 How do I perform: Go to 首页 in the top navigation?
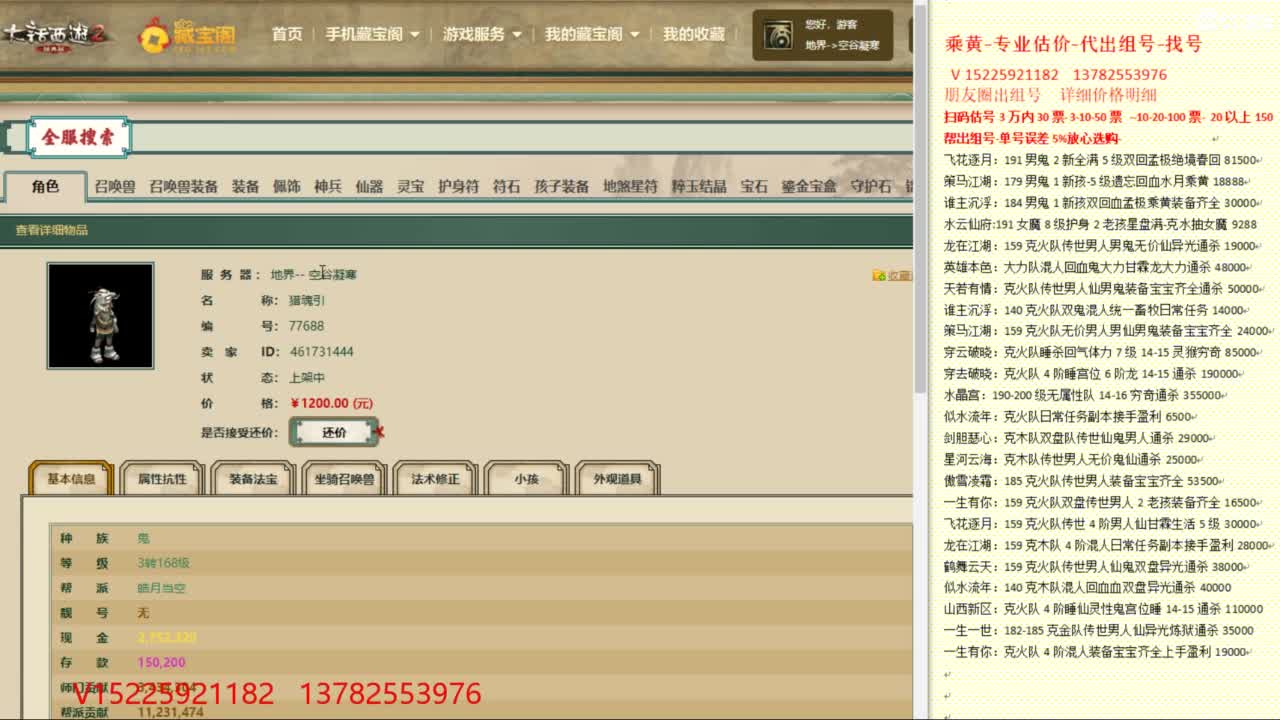pos(287,34)
